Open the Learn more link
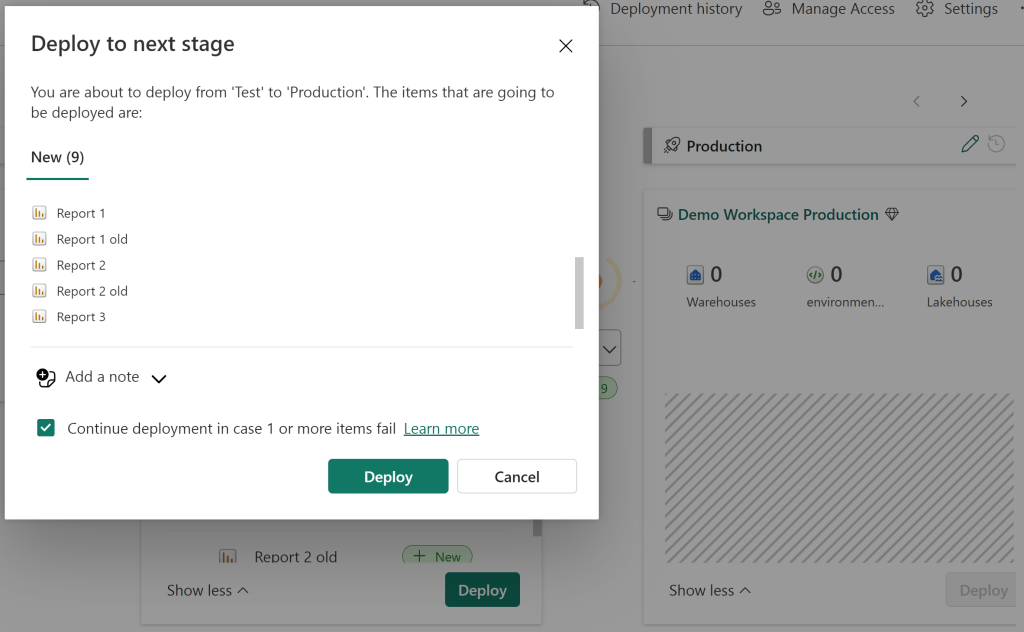 coord(441,429)
